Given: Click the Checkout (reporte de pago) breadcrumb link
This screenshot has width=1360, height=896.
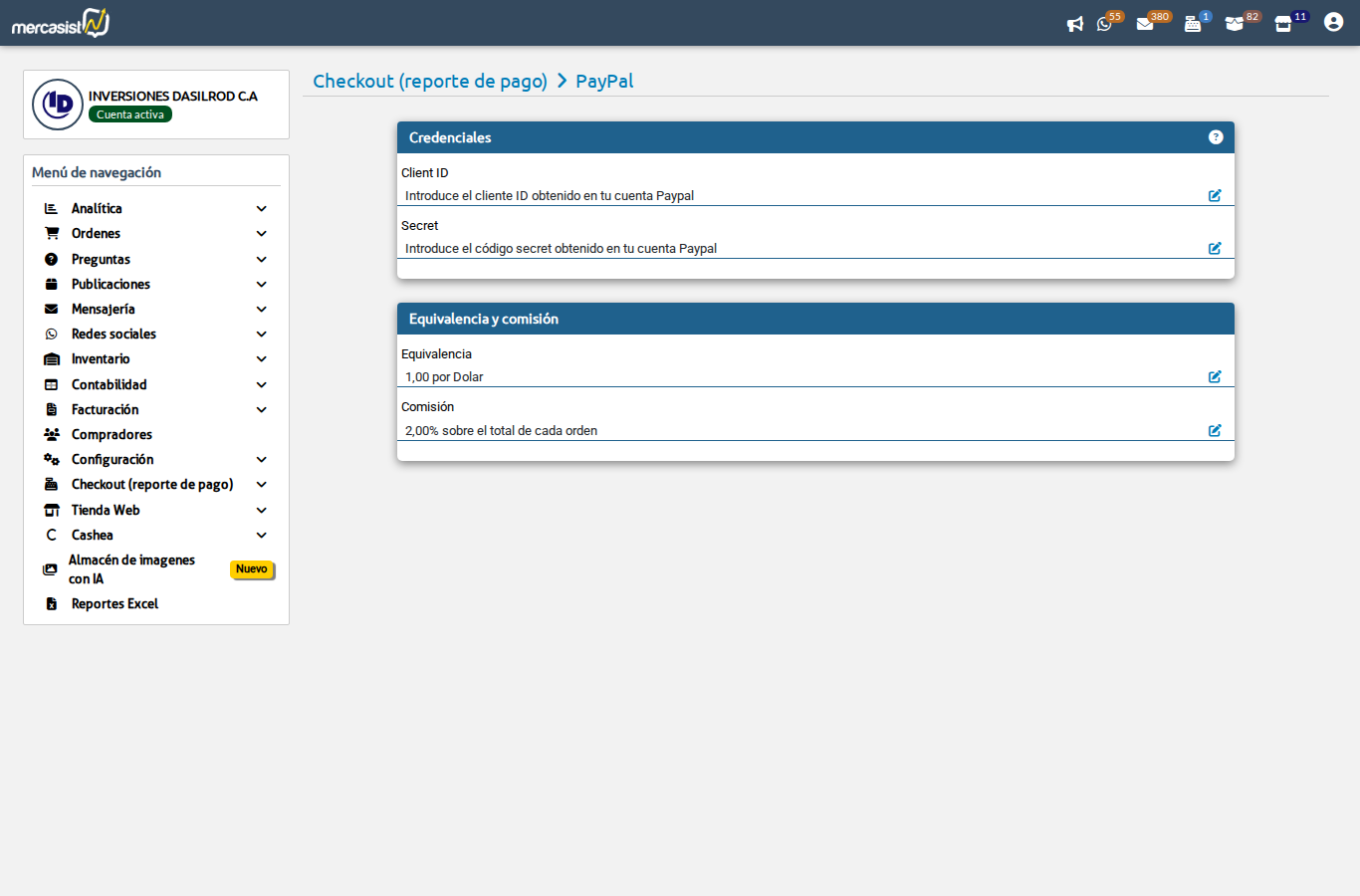Looking at the screenshot, I should tap(430, 81).
